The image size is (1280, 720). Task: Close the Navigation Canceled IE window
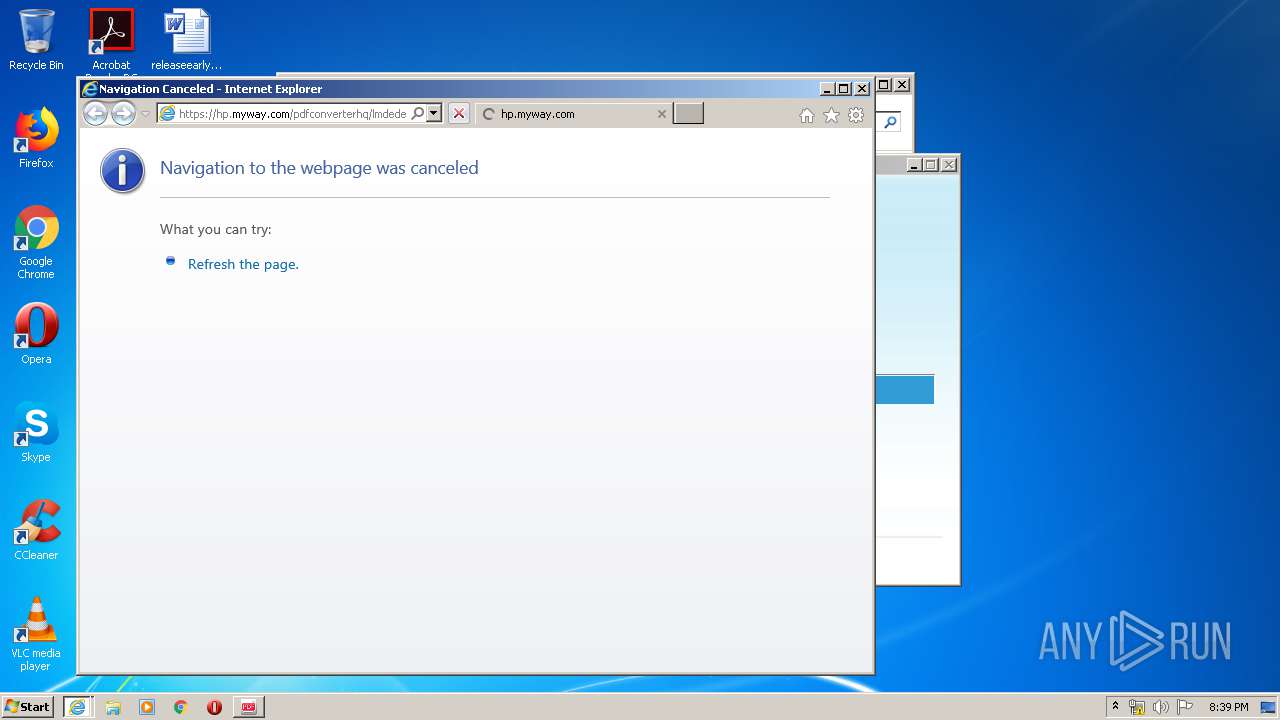pyautogui.click(x=862, y=89)
